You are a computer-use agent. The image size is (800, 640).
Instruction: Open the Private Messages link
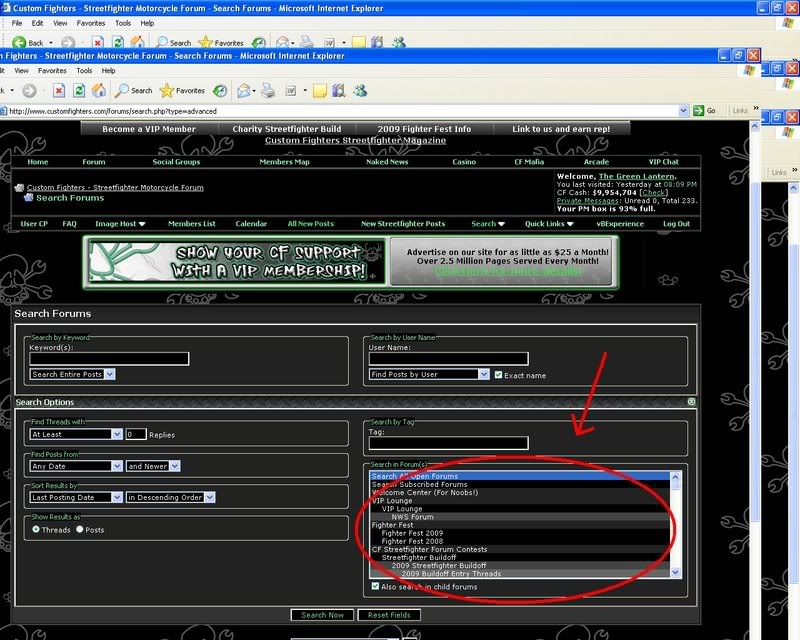pos(588,201)
